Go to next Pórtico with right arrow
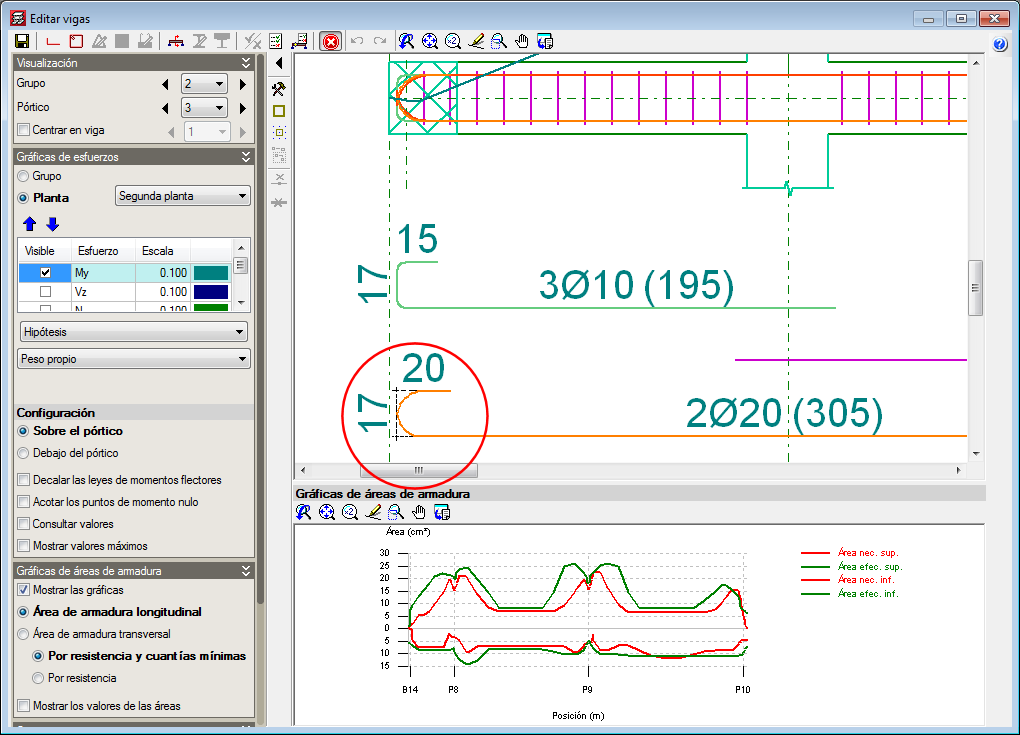The width and height of the screenshot is (1020, 735). (242, 107)
